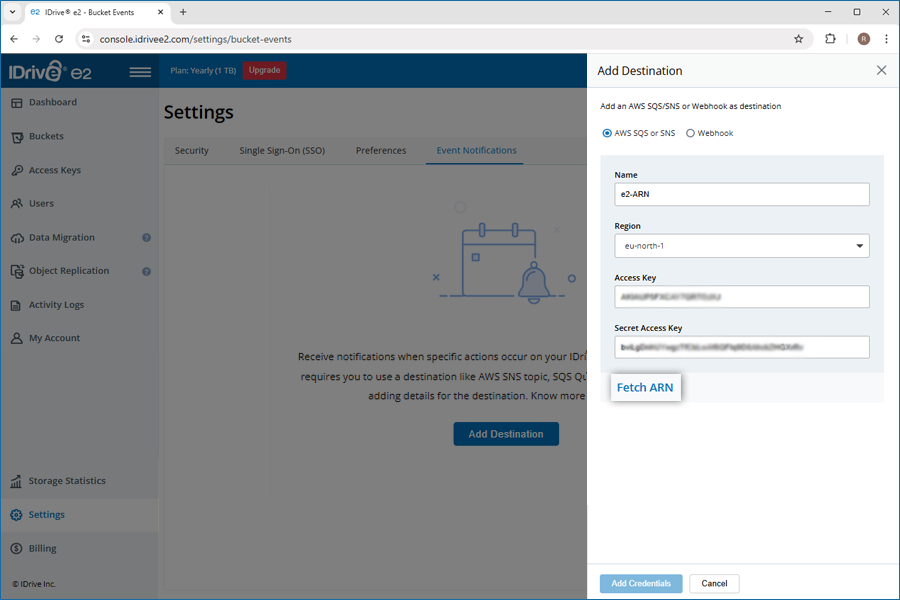Select the AWS SQS or SNS radio button
Viewport: 900px width, 600px height.
click(607, 133)
